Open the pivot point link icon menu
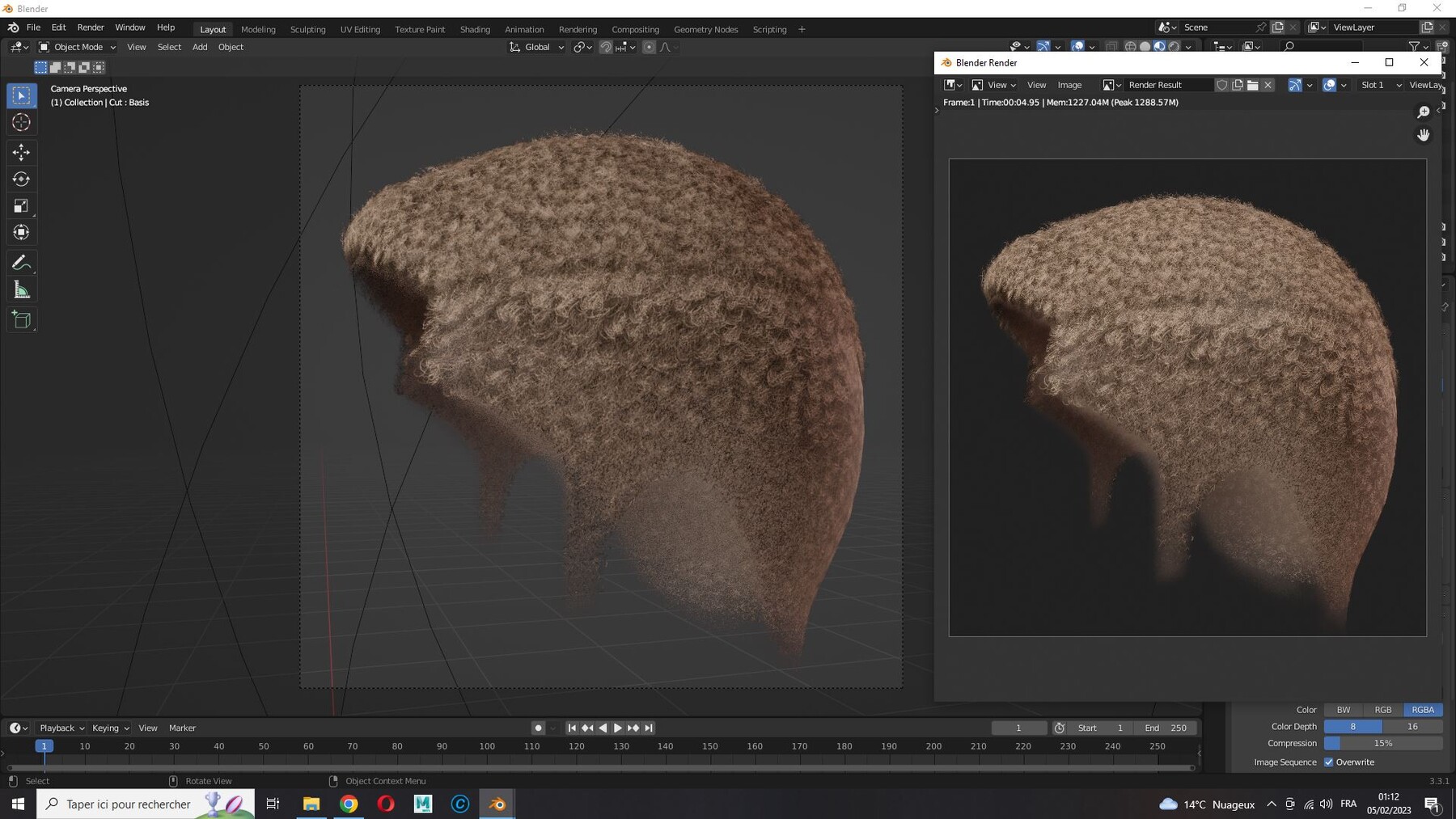1456x819 pixels. click(582, 47)
